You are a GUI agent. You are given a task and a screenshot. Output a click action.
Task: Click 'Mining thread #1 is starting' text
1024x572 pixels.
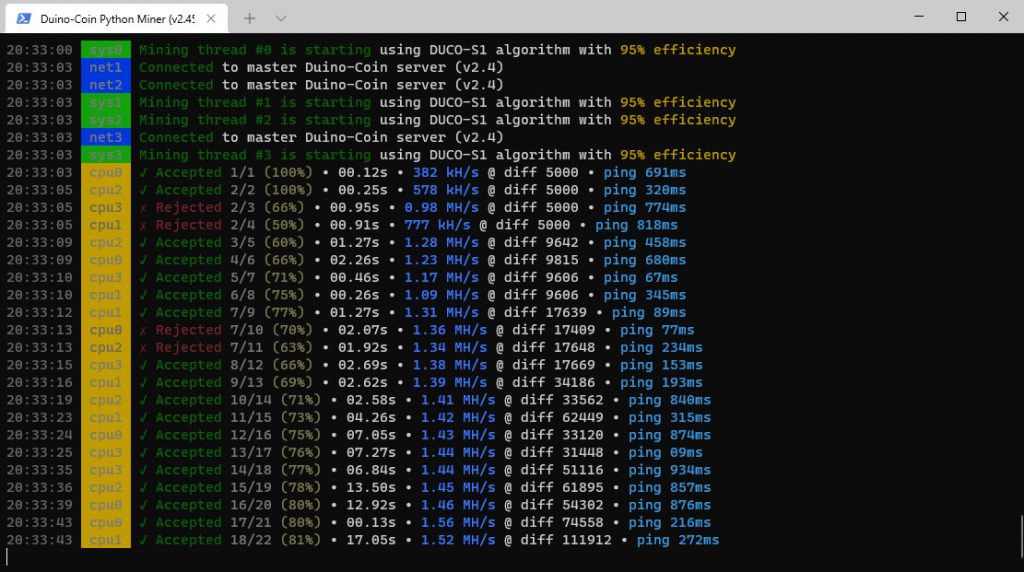click(x=255, y=103)
